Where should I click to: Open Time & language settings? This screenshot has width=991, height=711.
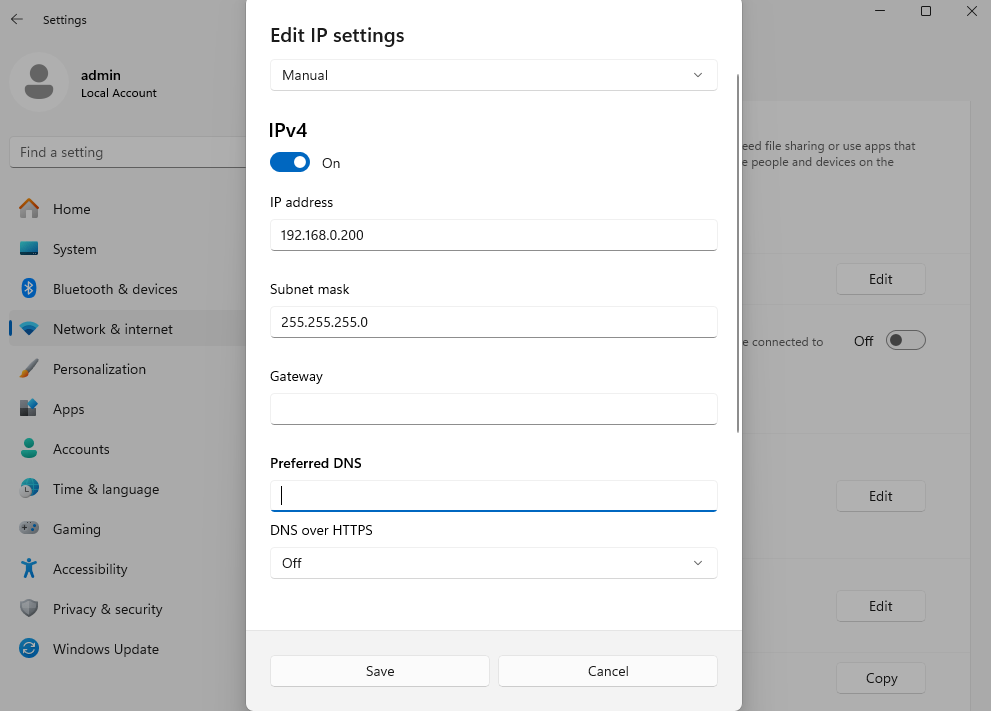coord(128,489)
